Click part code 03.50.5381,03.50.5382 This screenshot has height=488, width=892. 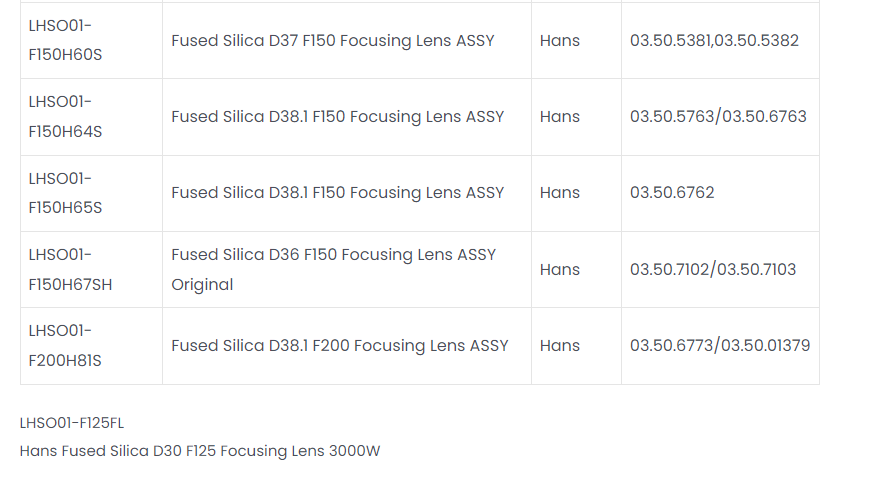[x=714, y=41]
